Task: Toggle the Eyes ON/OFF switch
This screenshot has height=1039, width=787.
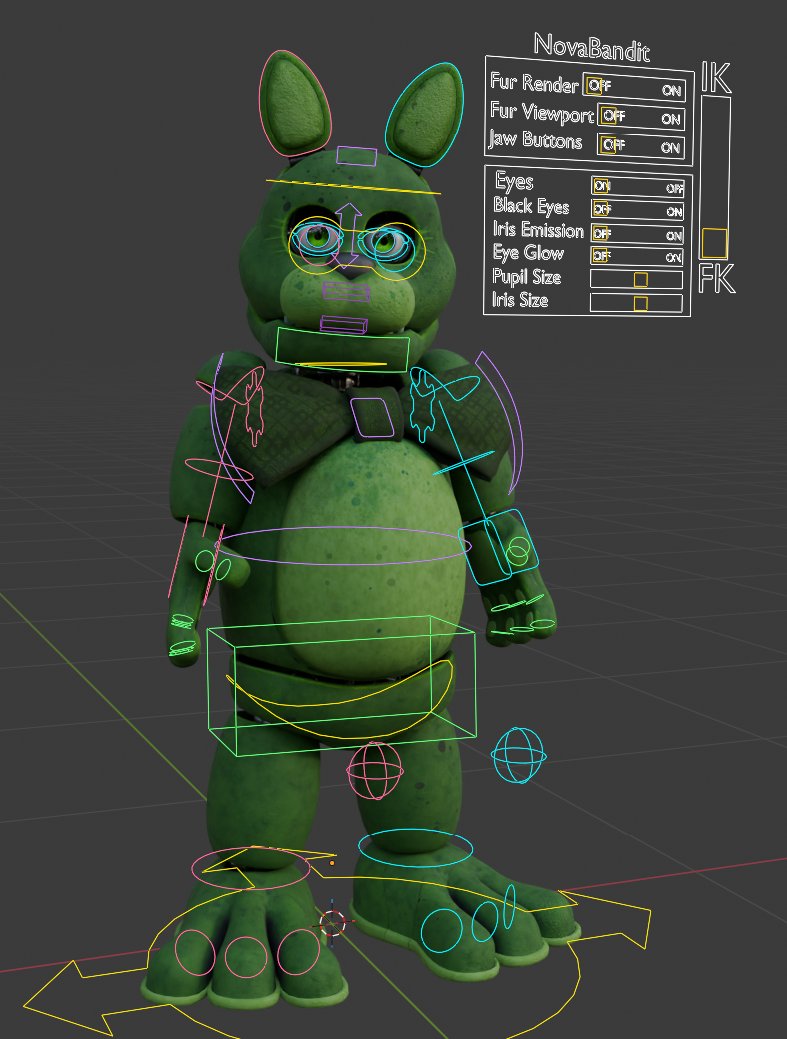Action: [638, 187]
